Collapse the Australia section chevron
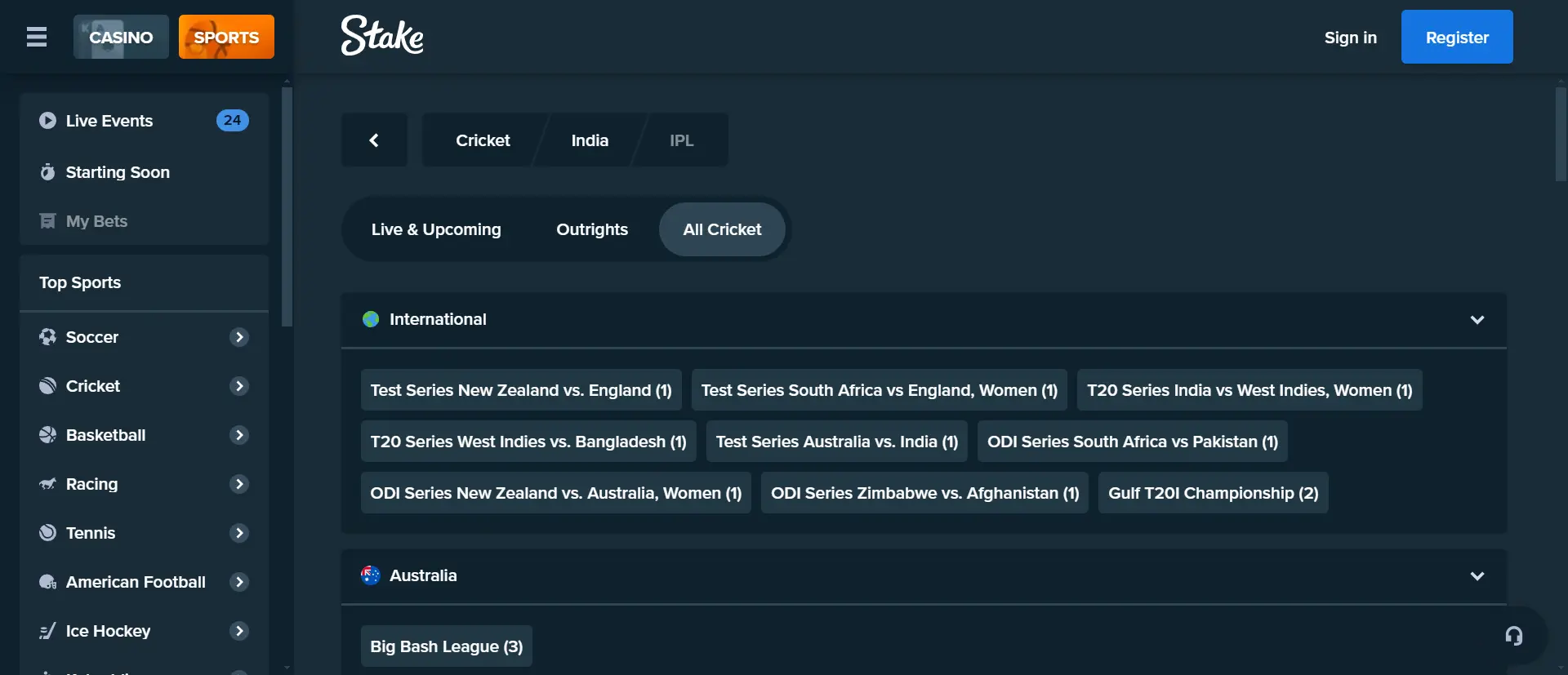This screenshot has width=1568, height=675. tap(1477, 576)
